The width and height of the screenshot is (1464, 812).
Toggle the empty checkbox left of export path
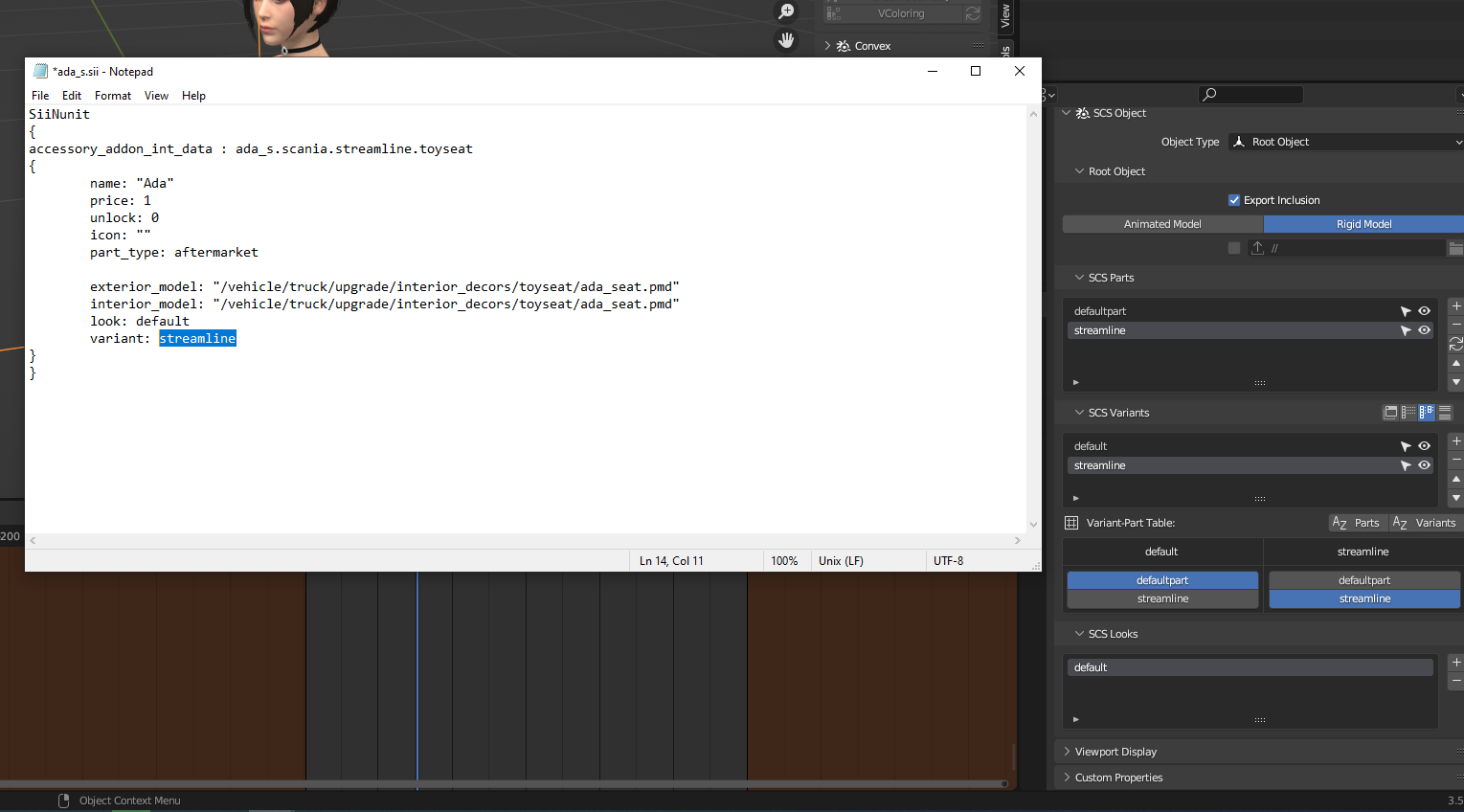(1234, 248)
